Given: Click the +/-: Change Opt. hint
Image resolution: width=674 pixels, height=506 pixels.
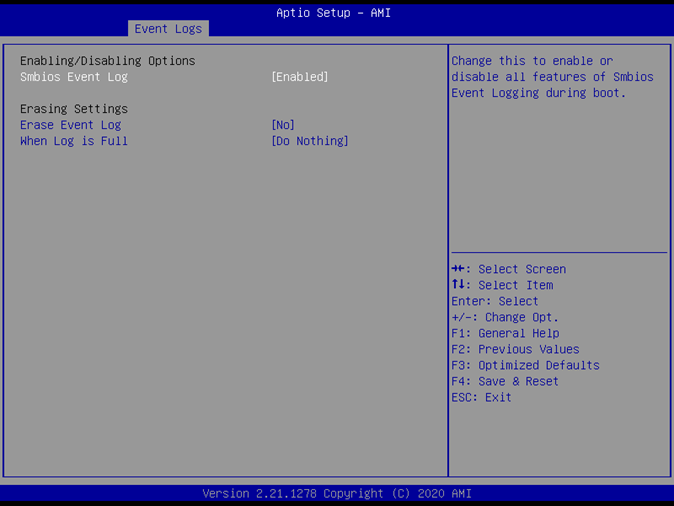Looking at the screenshot, I should pos(505,317).
